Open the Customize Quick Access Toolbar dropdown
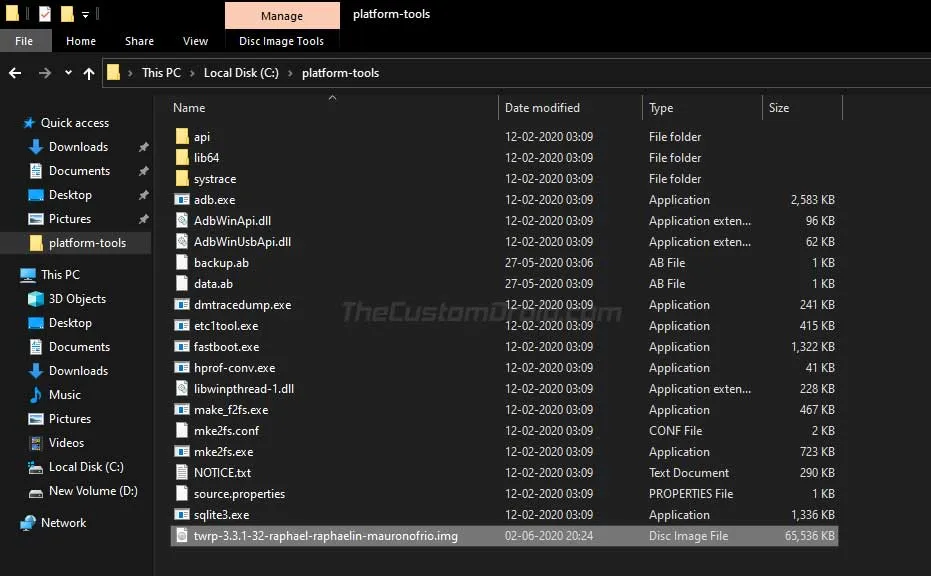Viewport: 931px width, 576px height. coord(85,14)
